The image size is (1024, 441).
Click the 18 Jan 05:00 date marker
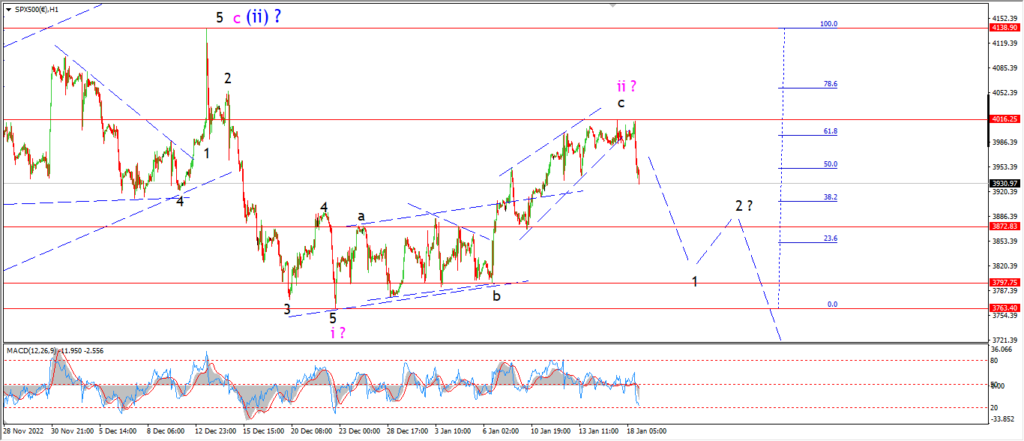[x=646, y=432]
